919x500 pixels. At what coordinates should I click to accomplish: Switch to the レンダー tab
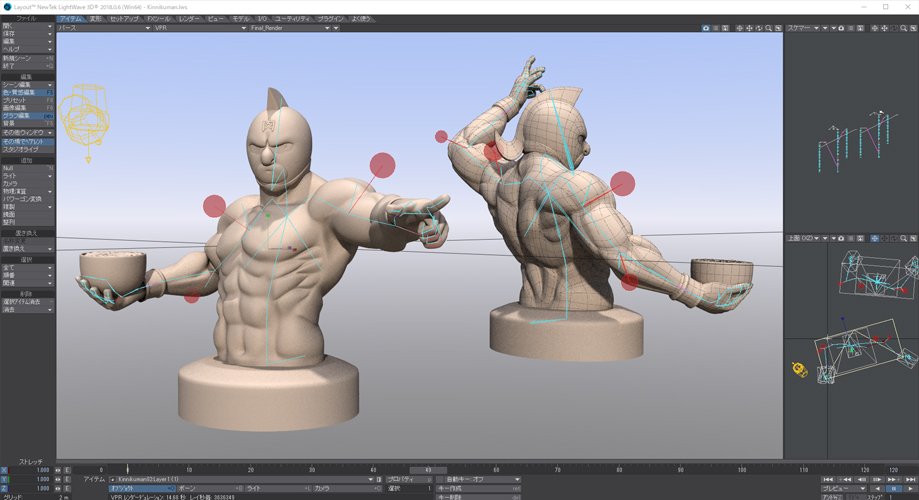189,19
